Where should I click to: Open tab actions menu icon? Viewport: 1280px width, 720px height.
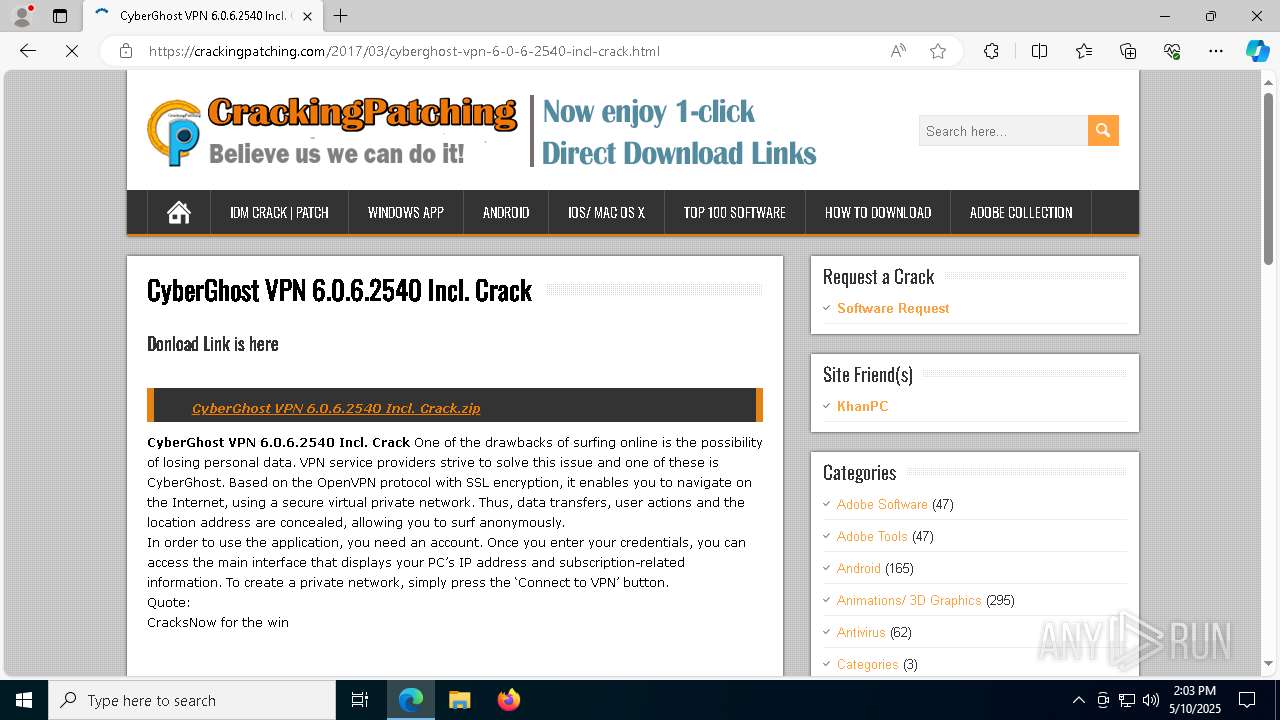(60, 16)
